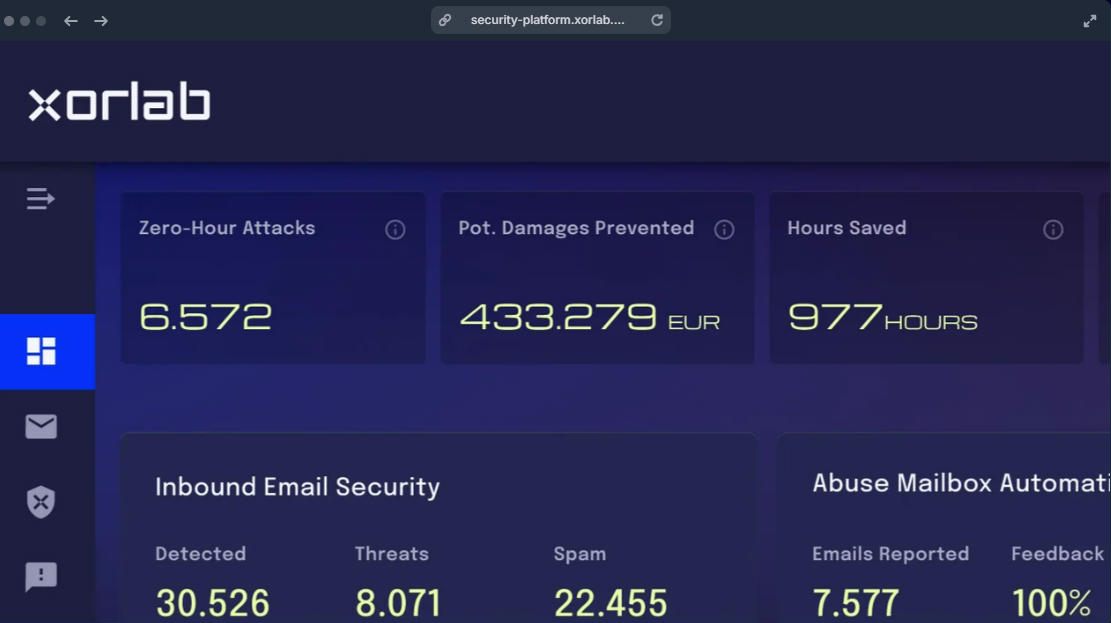The image size is (1111, 623).
Task: Select the shield X security icon
Action: point(41,502)
